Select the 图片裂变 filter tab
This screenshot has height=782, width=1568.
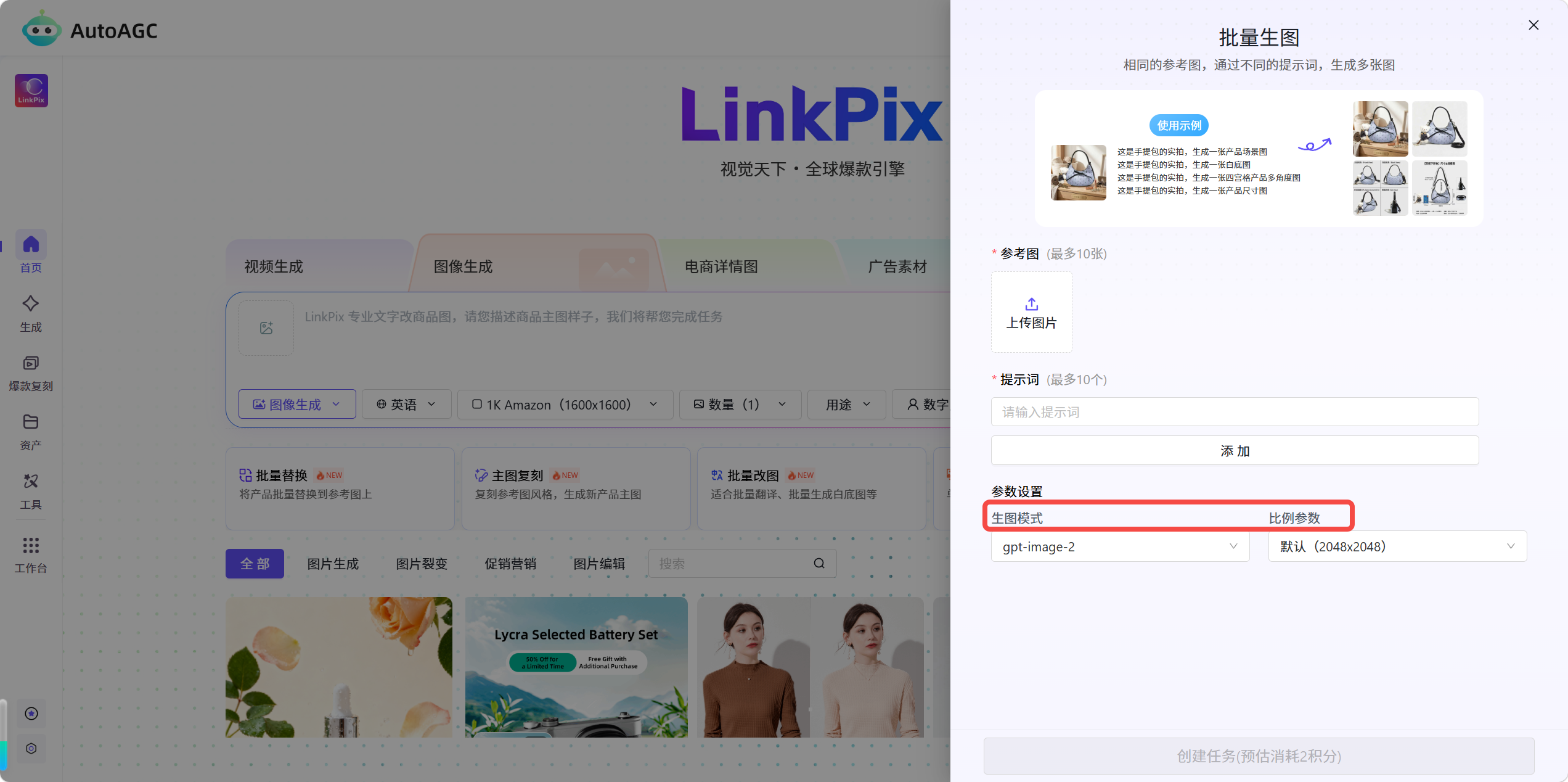422,563
